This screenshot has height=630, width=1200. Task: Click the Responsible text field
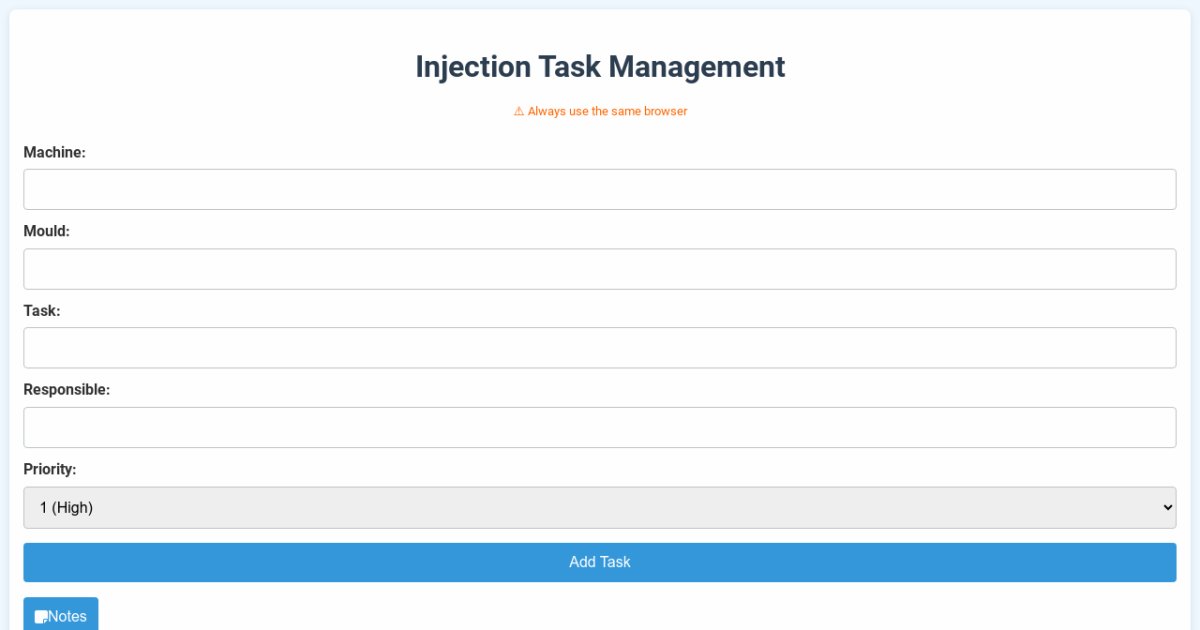[x=599, y=427]
